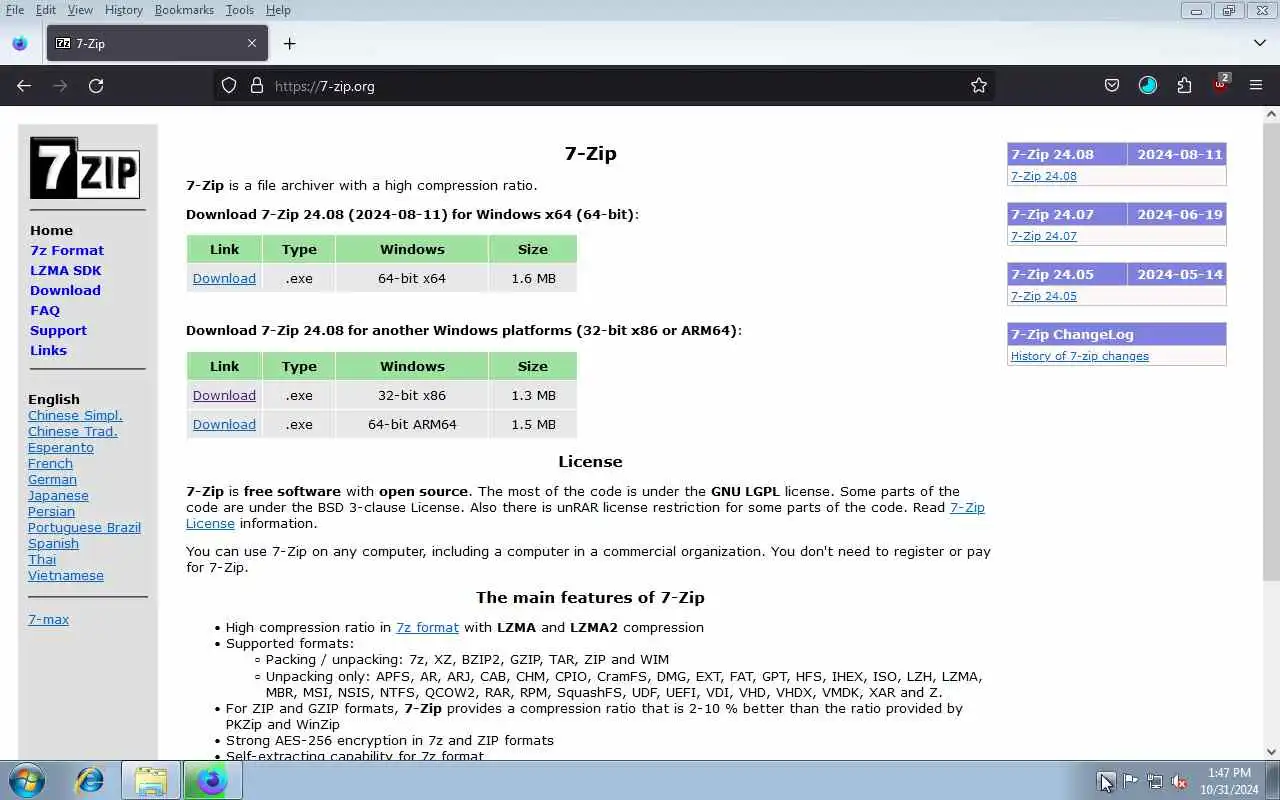Viewport: 1280px width, 800px height.
Task: Open the Links sidebar link
Action: (48, 350)
